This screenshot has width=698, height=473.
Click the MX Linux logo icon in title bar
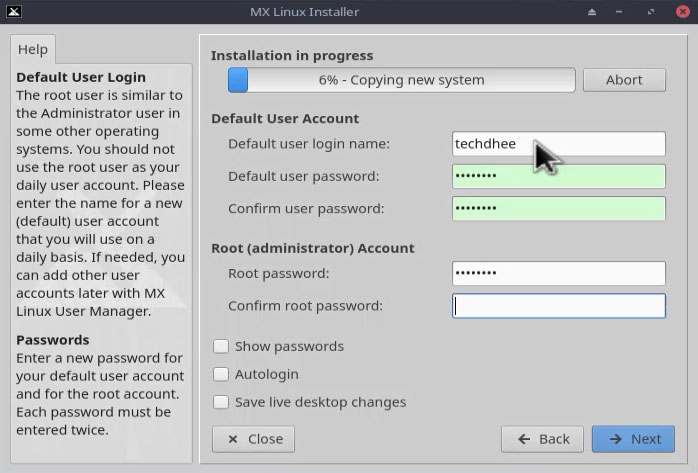[14, 12]
